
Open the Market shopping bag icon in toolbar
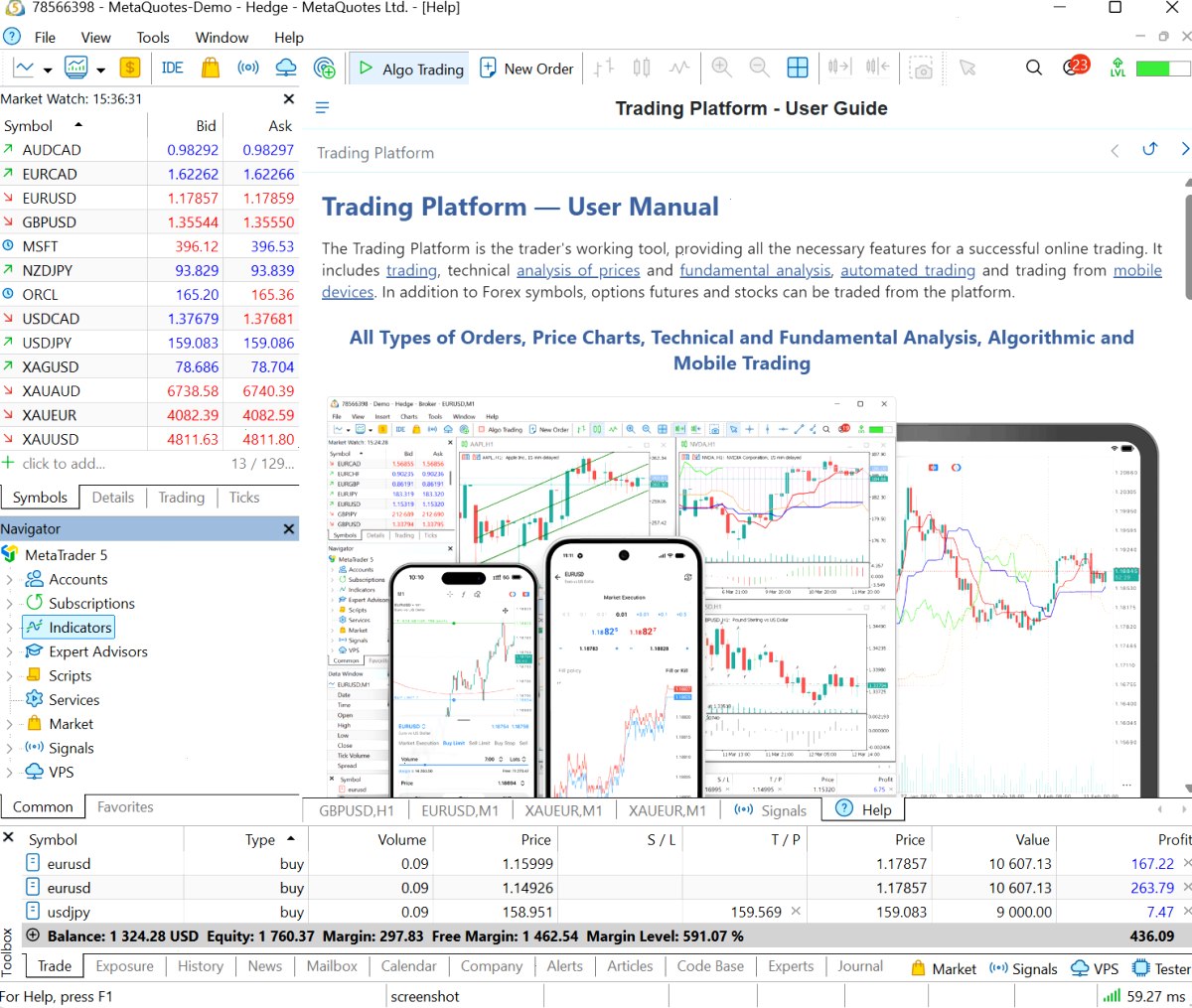click(210, 68)
